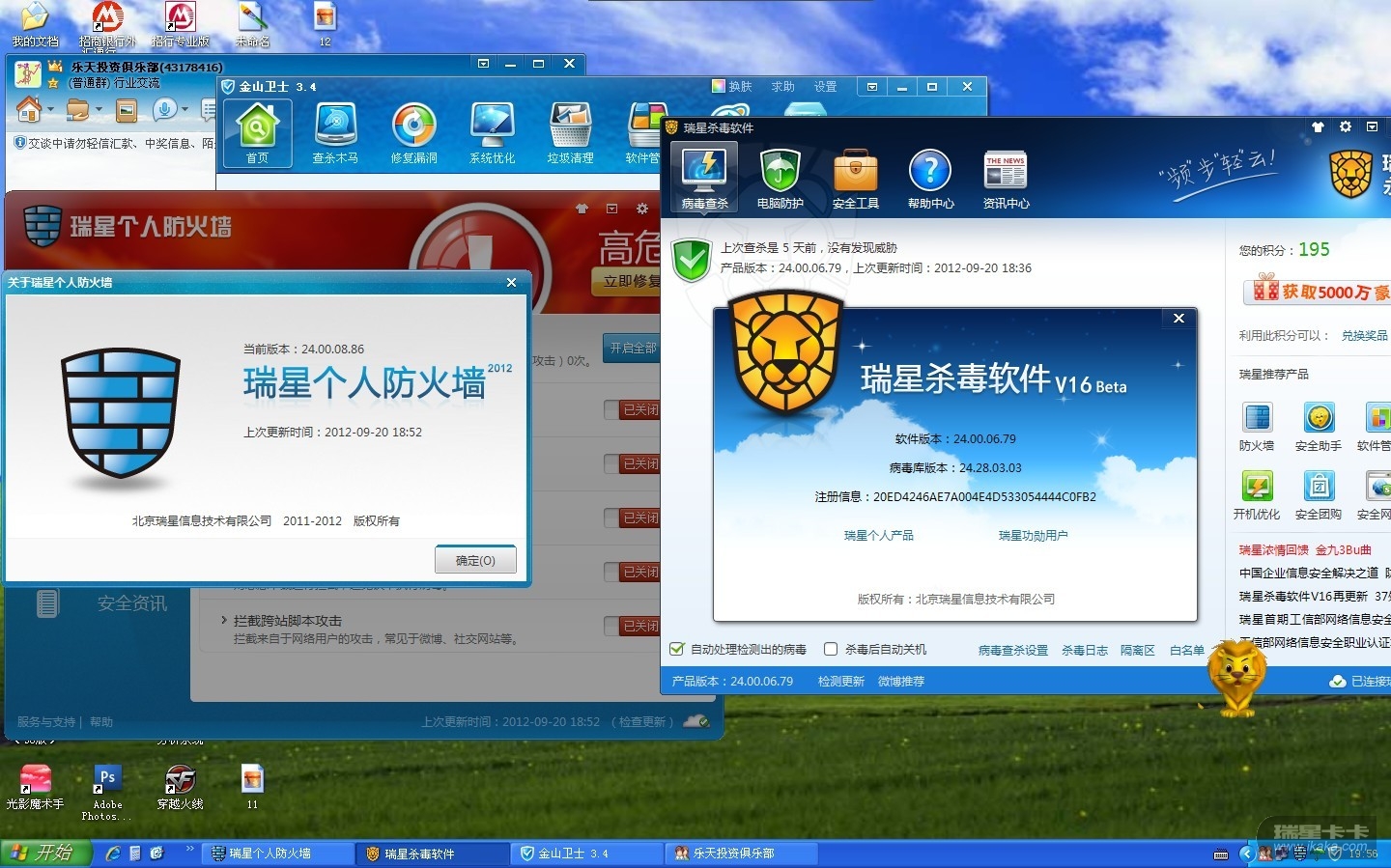This screenshot has height=868, width=1391.
Task: Click 确定(O) in firewall about dialog
Action: coord(475,560)
